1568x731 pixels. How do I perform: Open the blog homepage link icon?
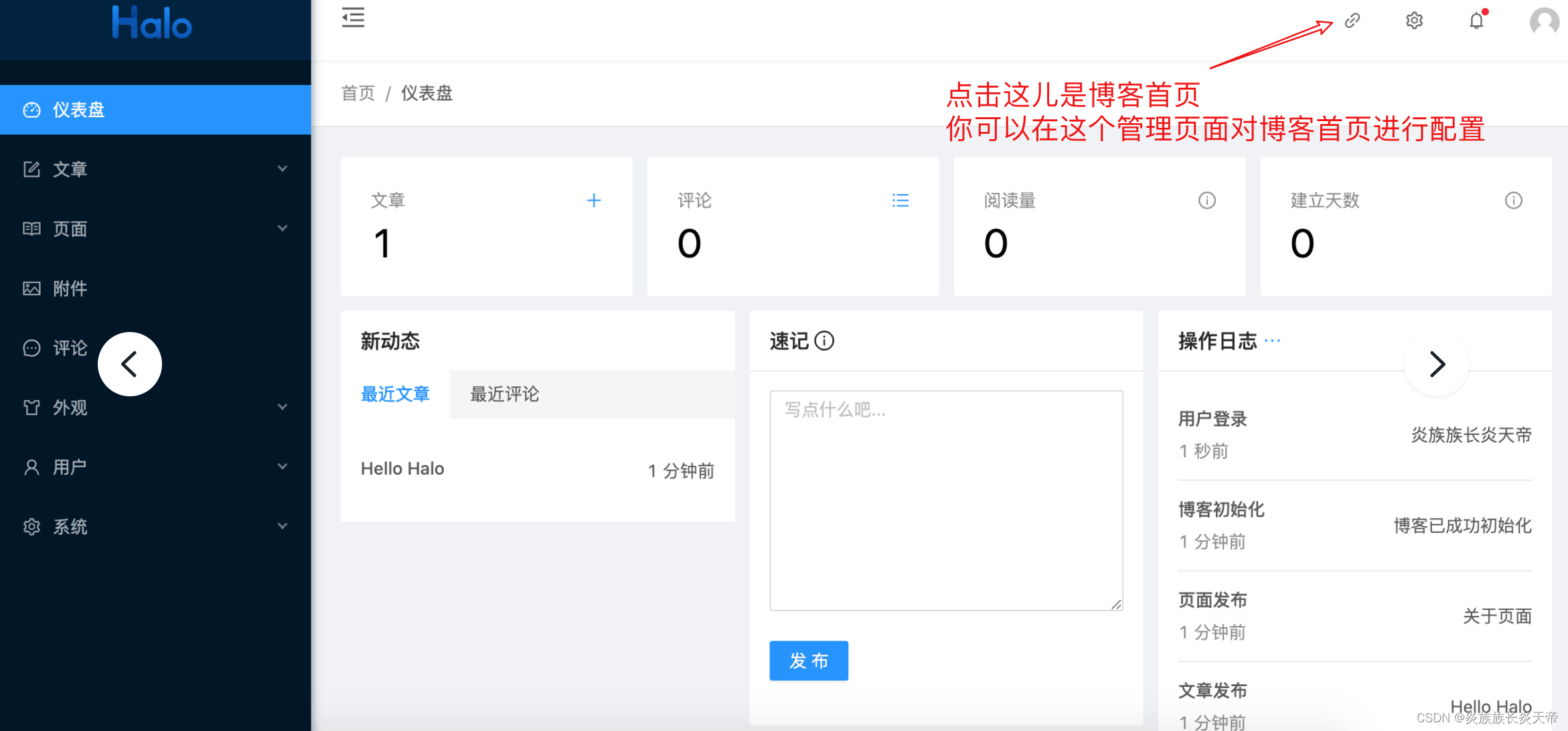1351,20
